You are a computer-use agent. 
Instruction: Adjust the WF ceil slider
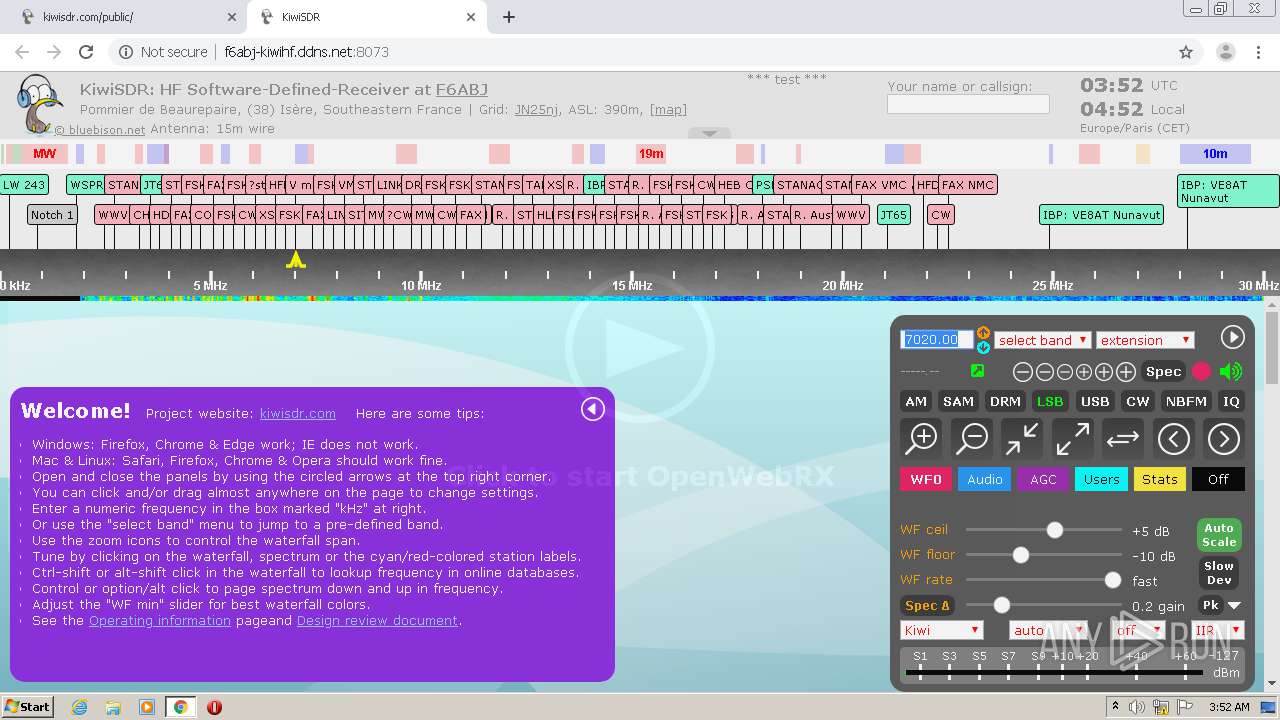(1044, 530)
